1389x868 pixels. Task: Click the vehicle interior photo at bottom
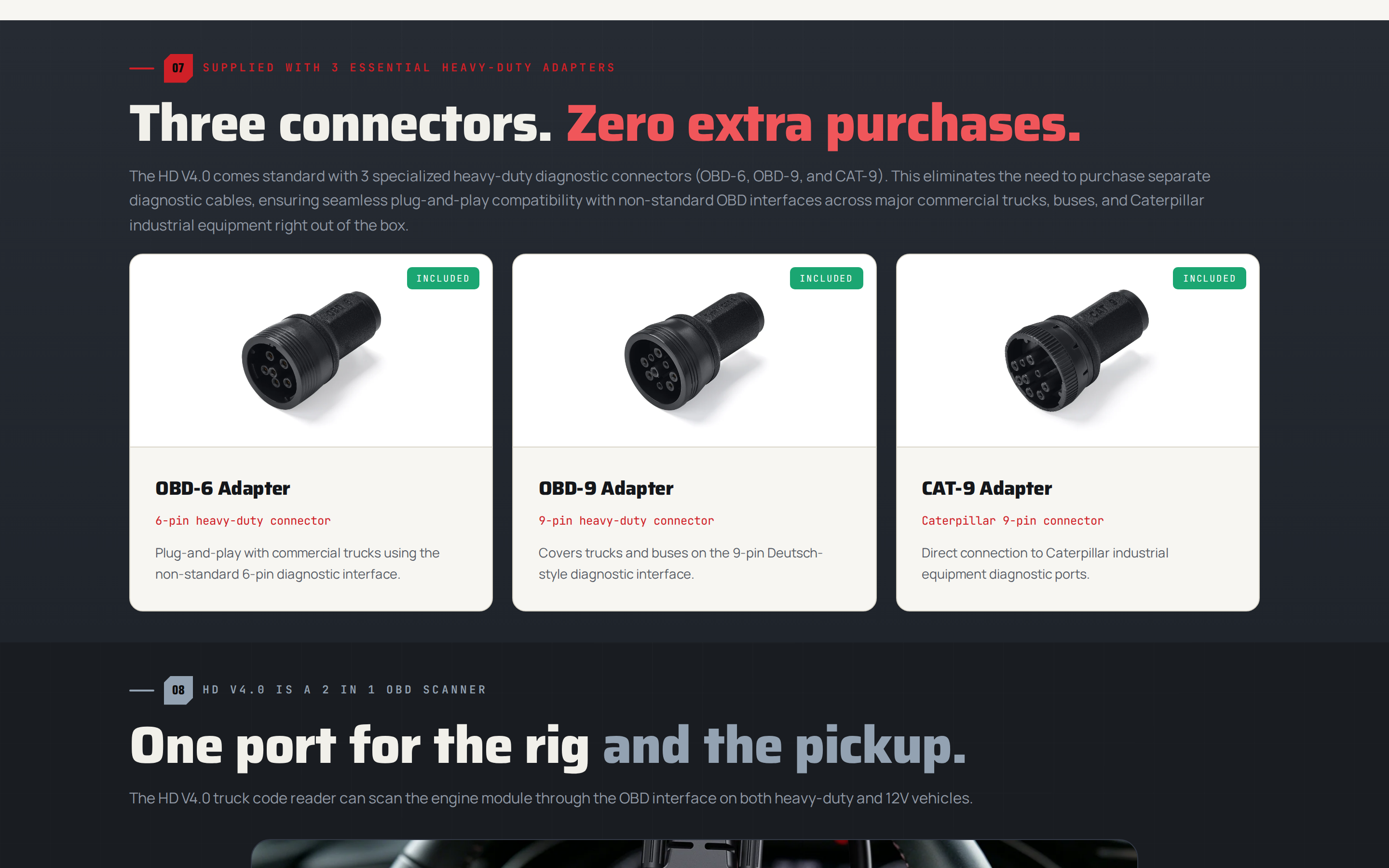pyautogui.click(x=694, y=854)
